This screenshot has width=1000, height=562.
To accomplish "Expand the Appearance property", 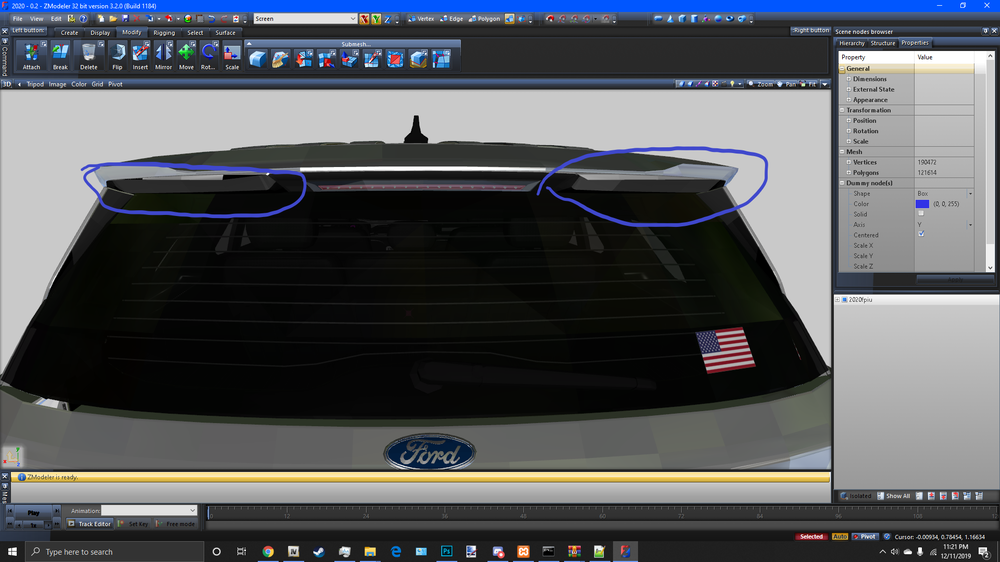I will coord(849,100).
